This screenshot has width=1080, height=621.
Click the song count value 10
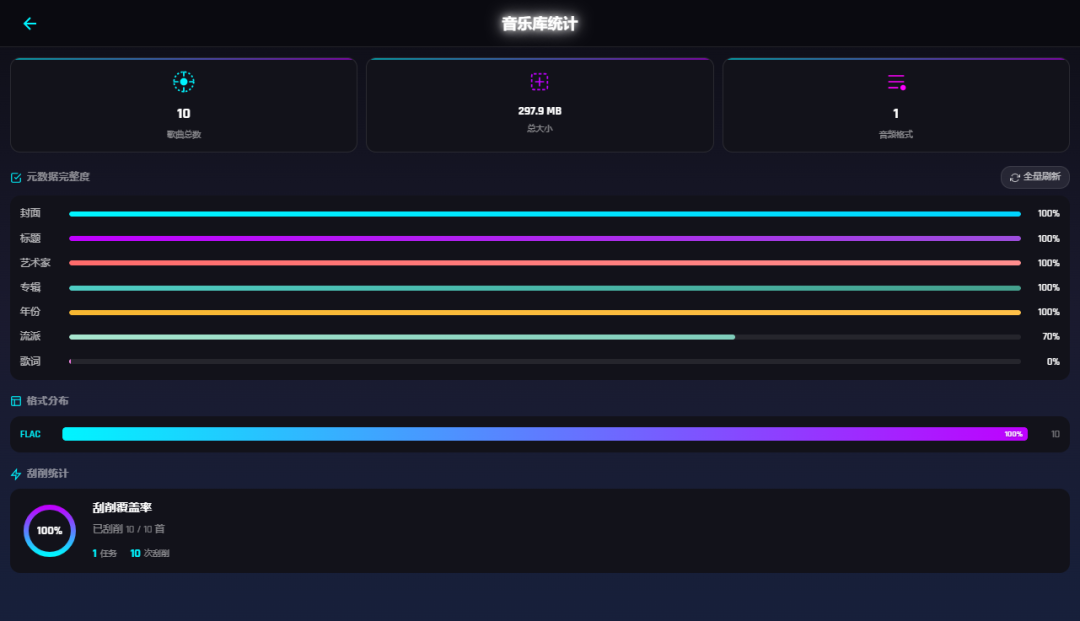coord(183,114)
